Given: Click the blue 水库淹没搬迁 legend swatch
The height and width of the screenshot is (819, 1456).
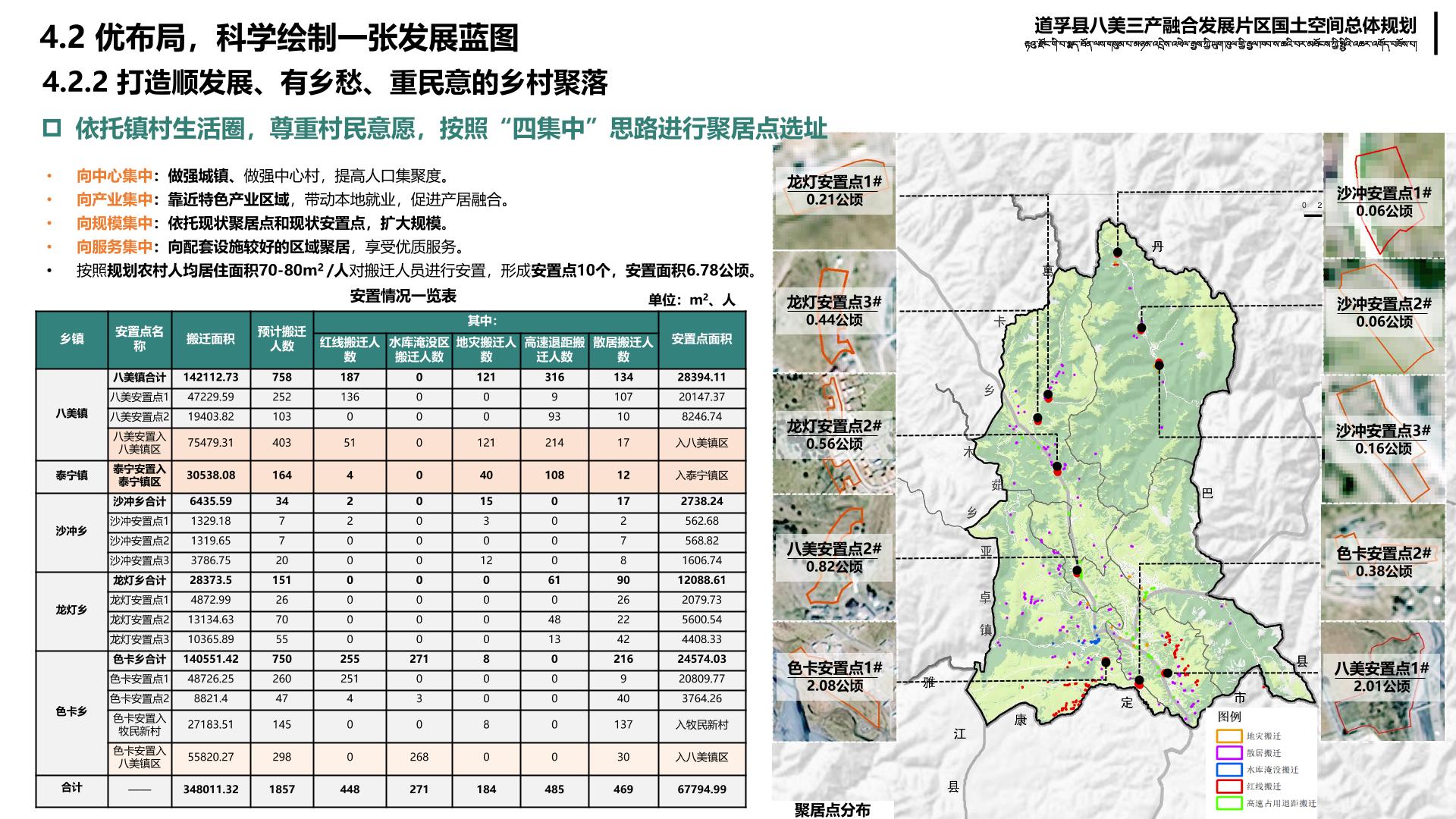Looking at the screenshot, I should [x=1228, y=770].
